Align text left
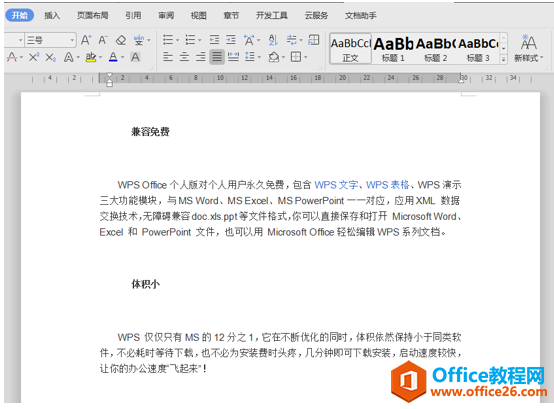Image resolution: width=554 pixels, height=409 pixels. pos(168,57)
